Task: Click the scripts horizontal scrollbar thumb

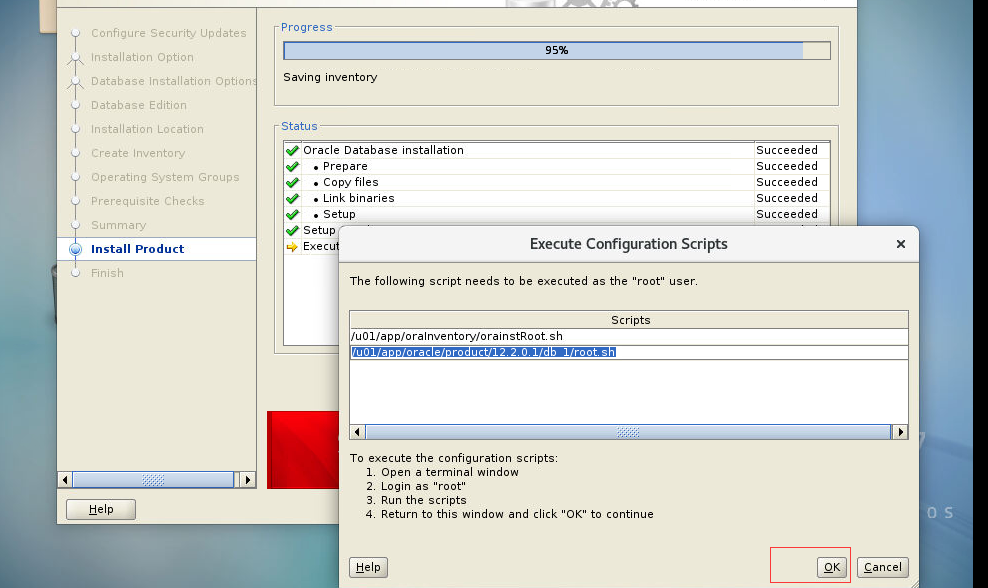Action: pos(628,432)
